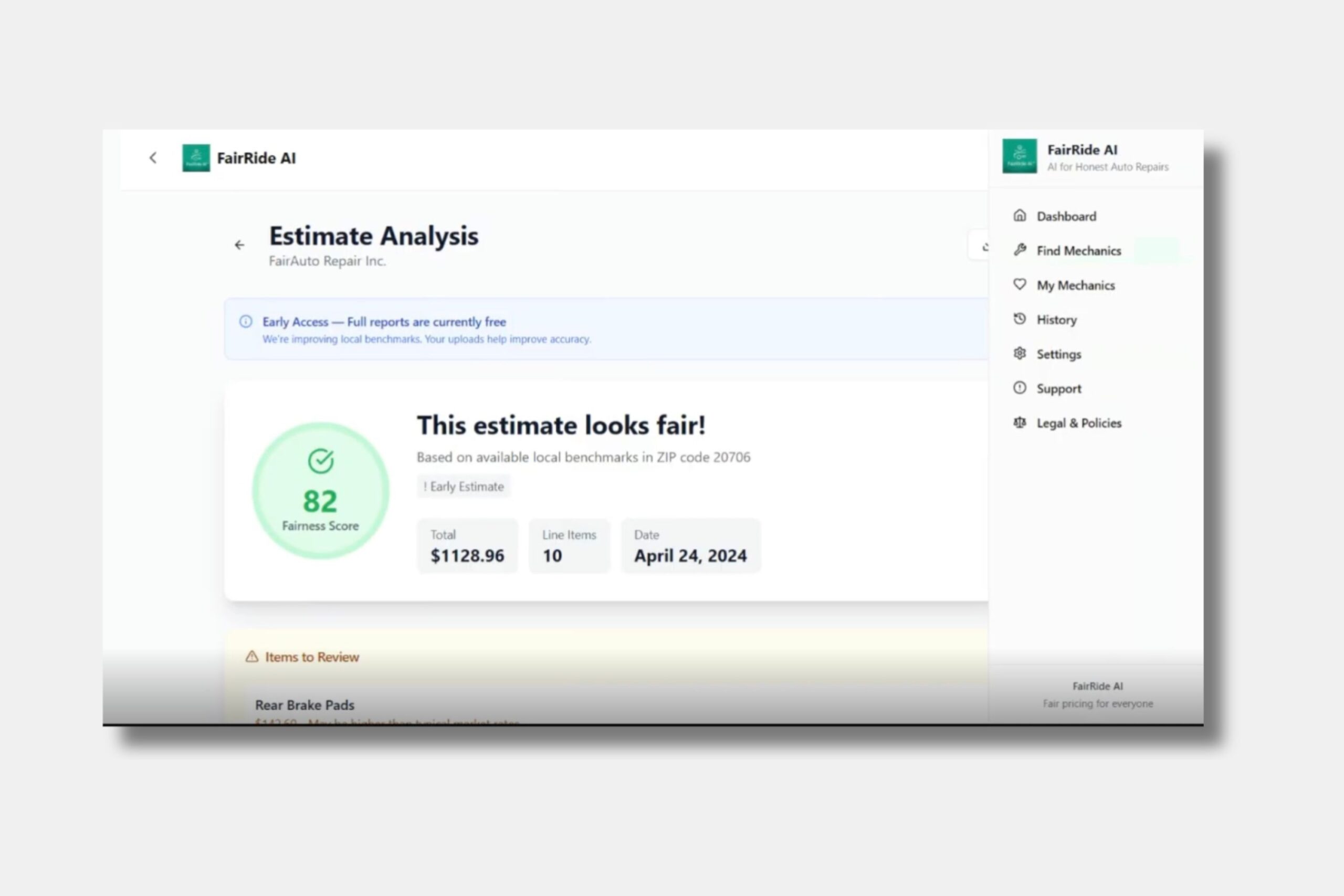This screenshot has height=896, width=1344.
Task: Click the info icon in Early Access banner
Action: point(246,322)
